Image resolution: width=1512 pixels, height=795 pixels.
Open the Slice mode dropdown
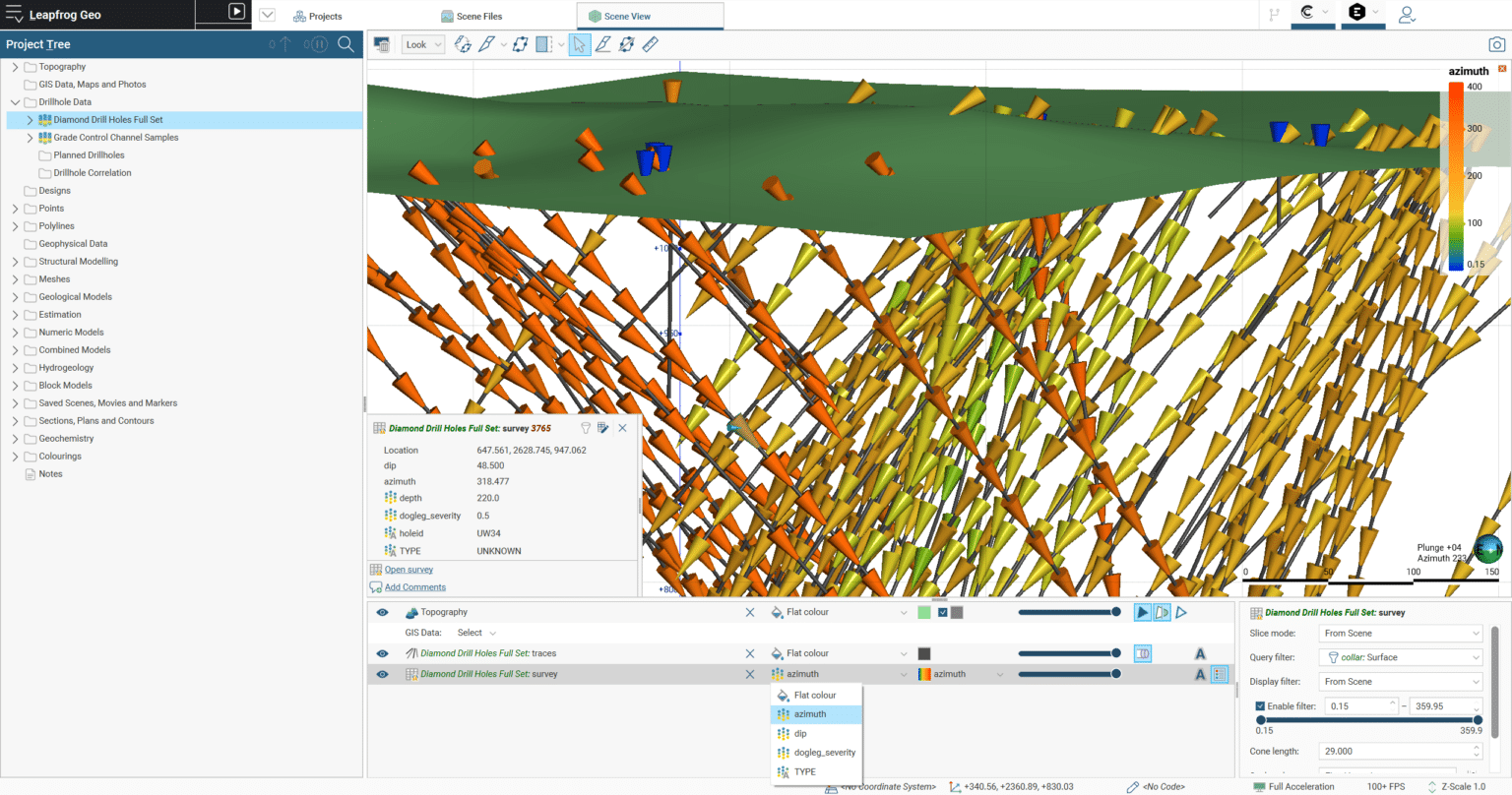pos(1400,633)
